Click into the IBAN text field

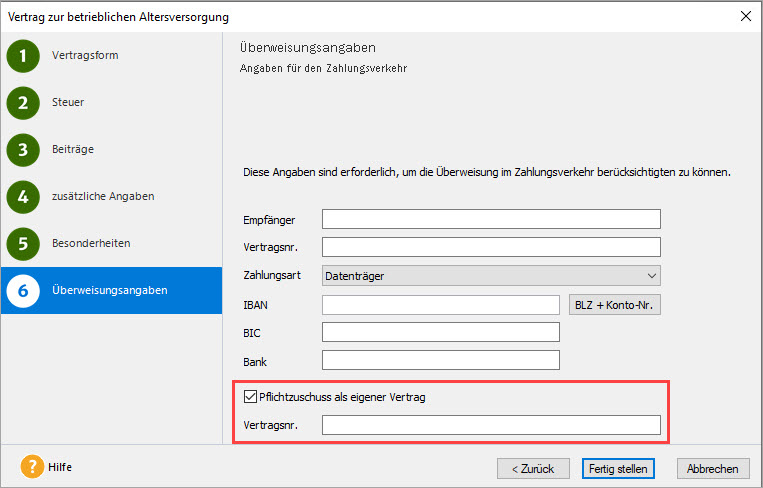pos(440,305)
